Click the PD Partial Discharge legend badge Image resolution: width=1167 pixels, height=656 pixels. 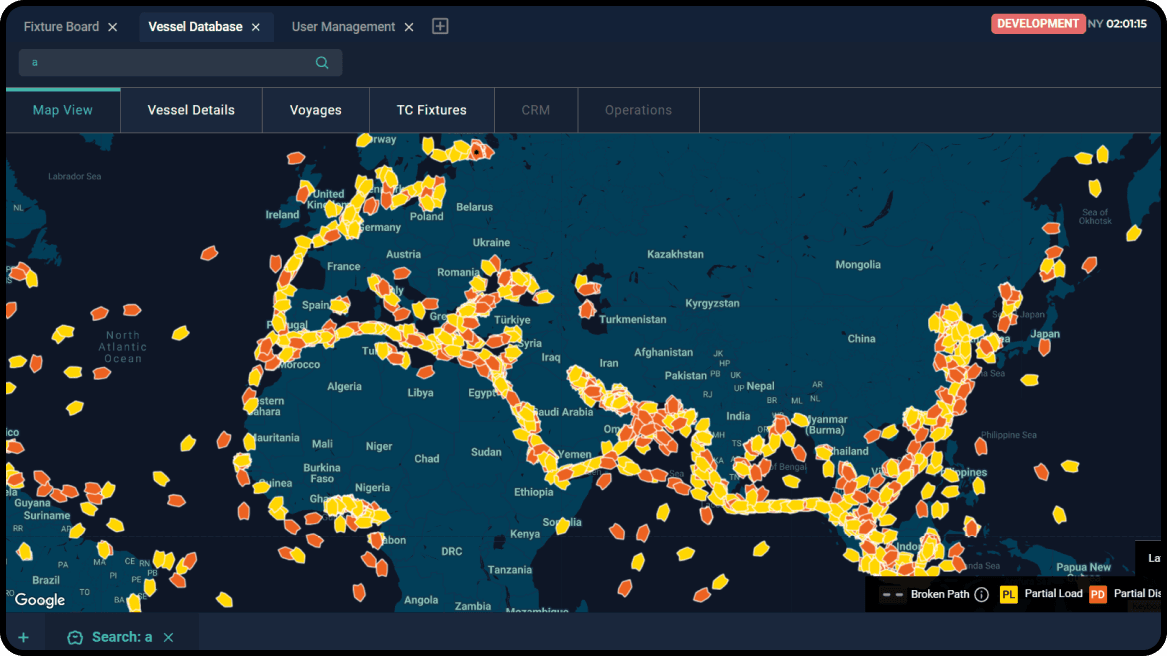[x=1098, y=594]
